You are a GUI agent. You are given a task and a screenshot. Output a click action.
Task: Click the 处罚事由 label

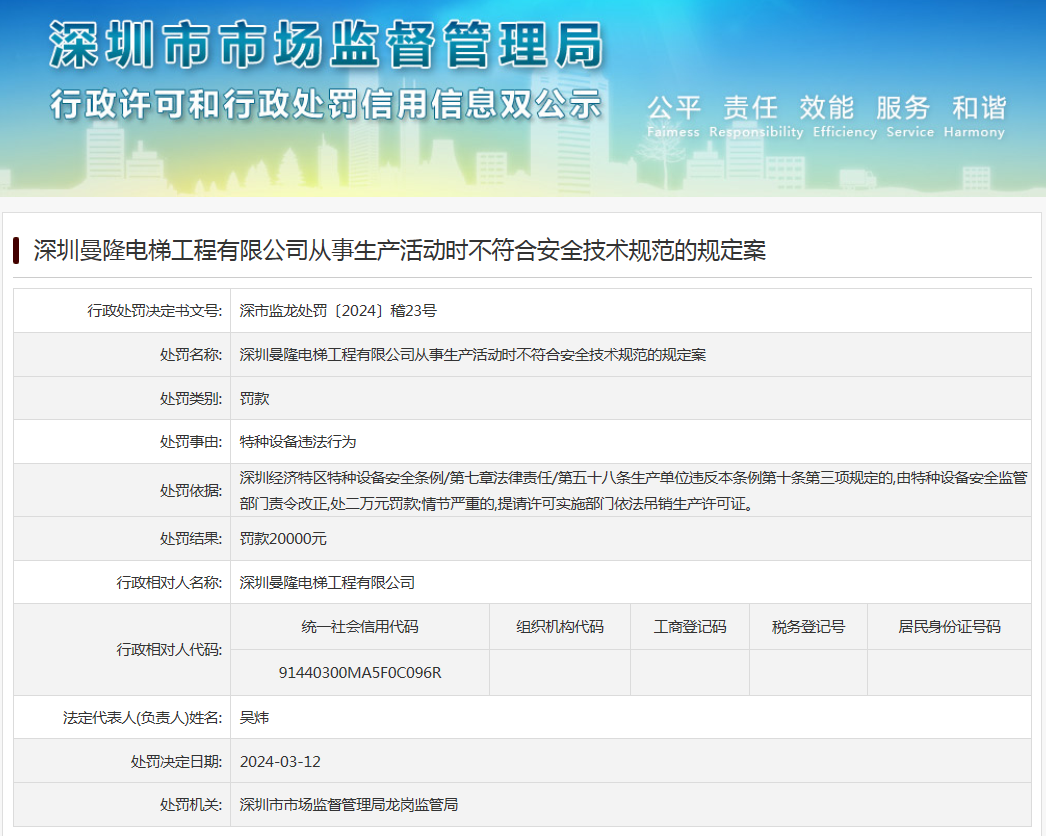coord(191,442)
